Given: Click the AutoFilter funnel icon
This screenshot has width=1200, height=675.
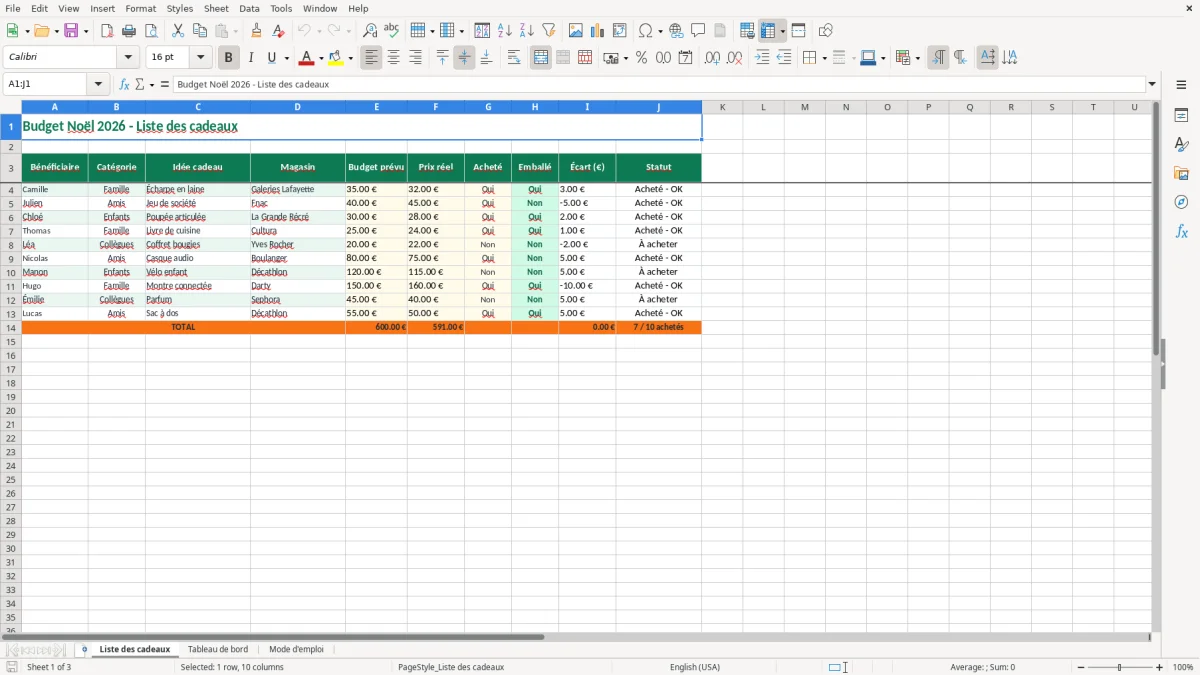Looking at the screenshot, I should (x=549, y=31).
